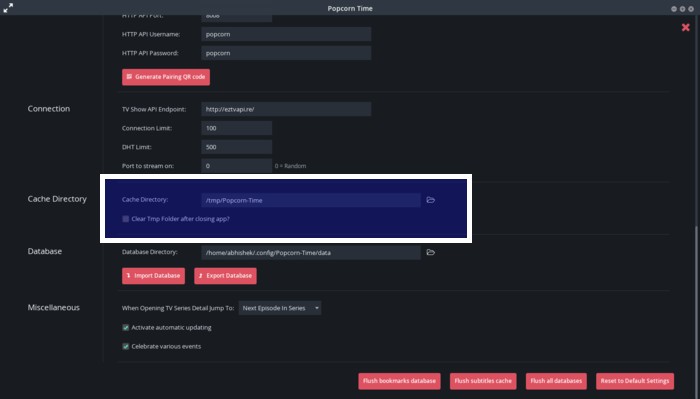This screenshot has height=399, width=700.
Task: Click the red X to close settings
Action: tap(685, 28)
